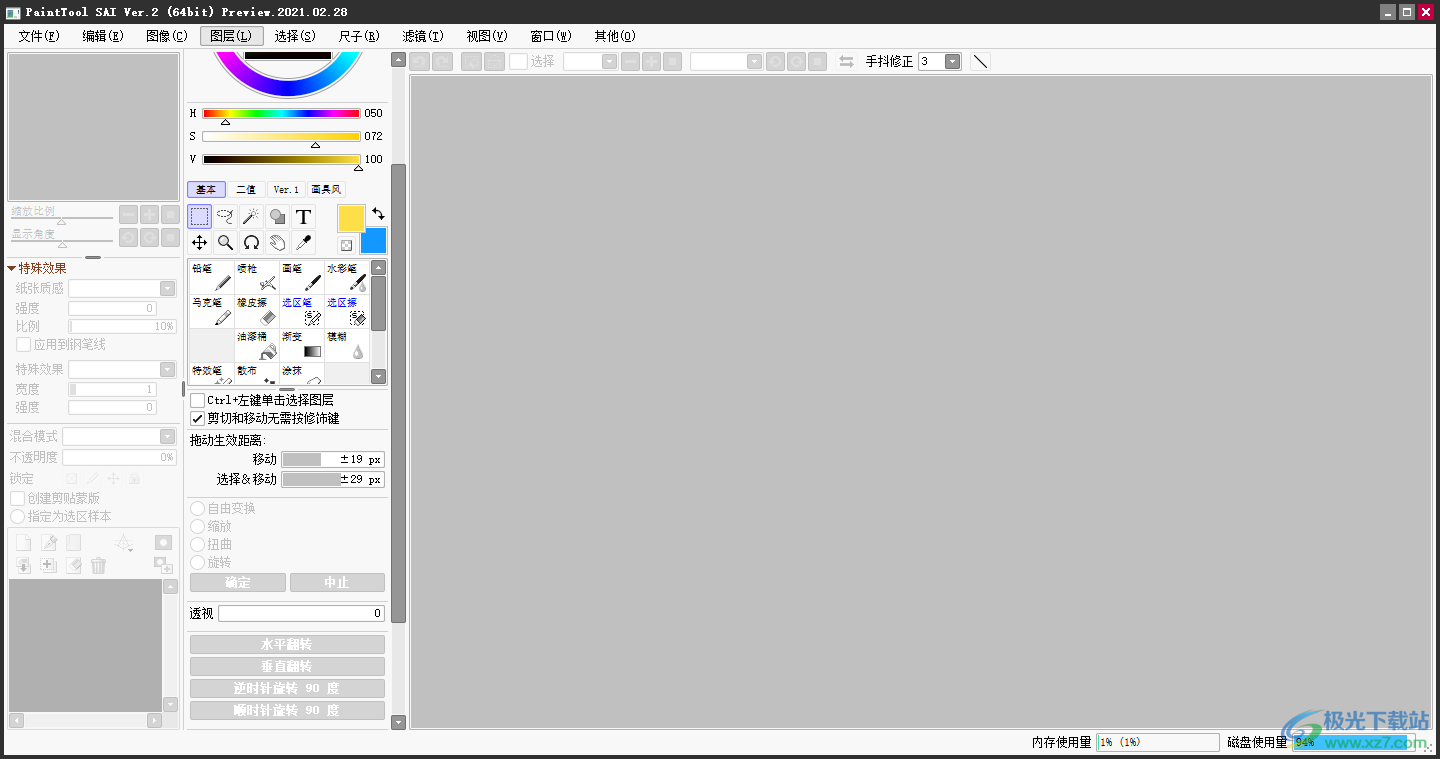Tick the 选择 checkbox in top toolbar
The image size is (1440, 759).
(x=518, y=61)
